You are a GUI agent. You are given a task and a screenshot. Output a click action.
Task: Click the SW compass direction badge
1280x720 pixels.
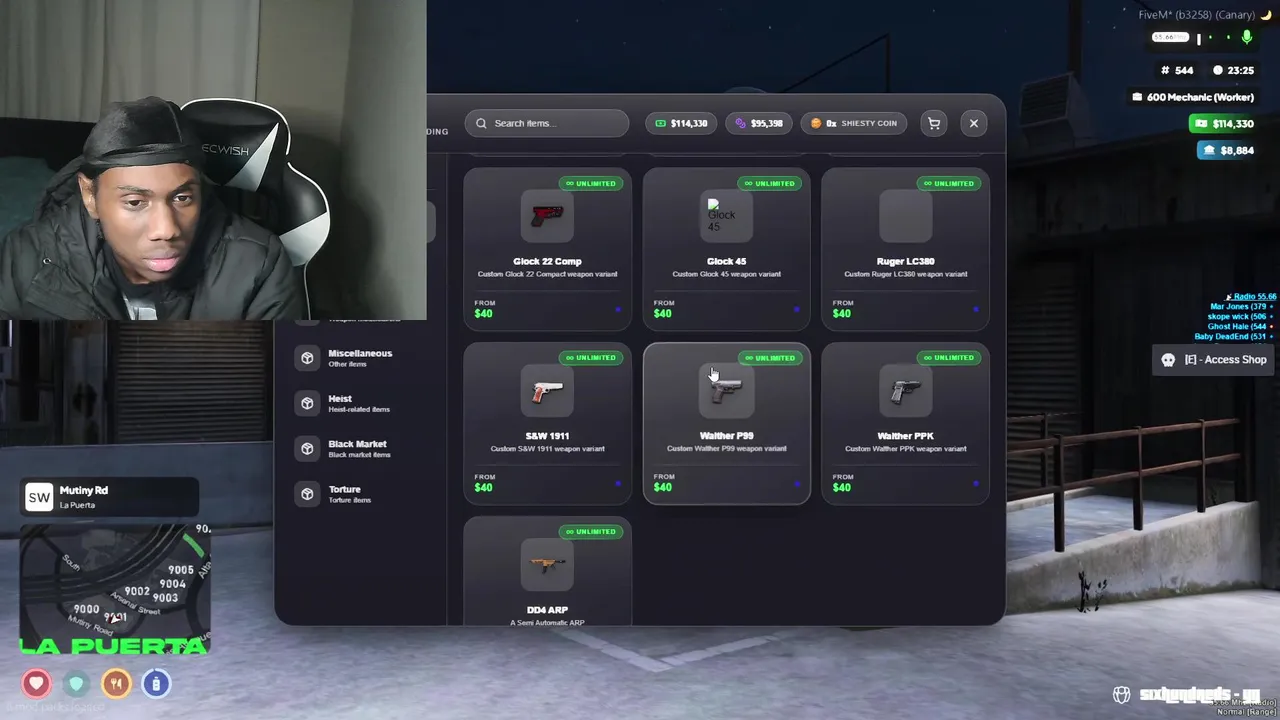pyautogui.click(x=39, y=497)
